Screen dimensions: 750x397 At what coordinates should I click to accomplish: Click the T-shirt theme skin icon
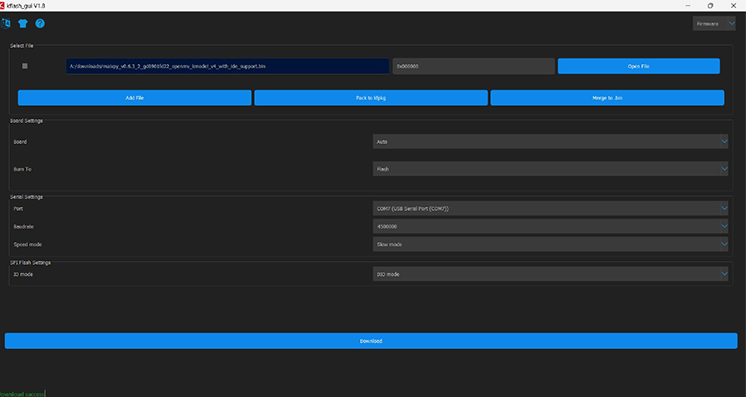(x=22, y=23)
